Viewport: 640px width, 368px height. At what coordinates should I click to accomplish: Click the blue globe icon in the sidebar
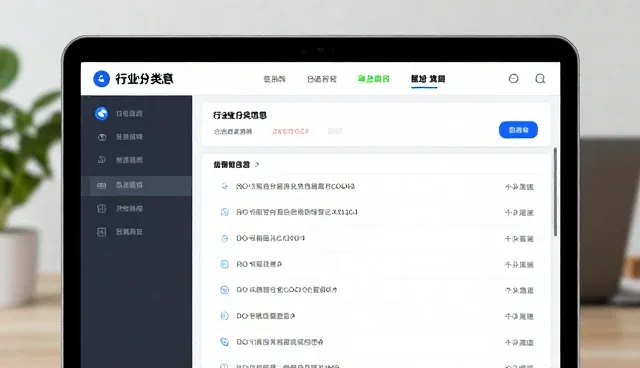(101, 113)
